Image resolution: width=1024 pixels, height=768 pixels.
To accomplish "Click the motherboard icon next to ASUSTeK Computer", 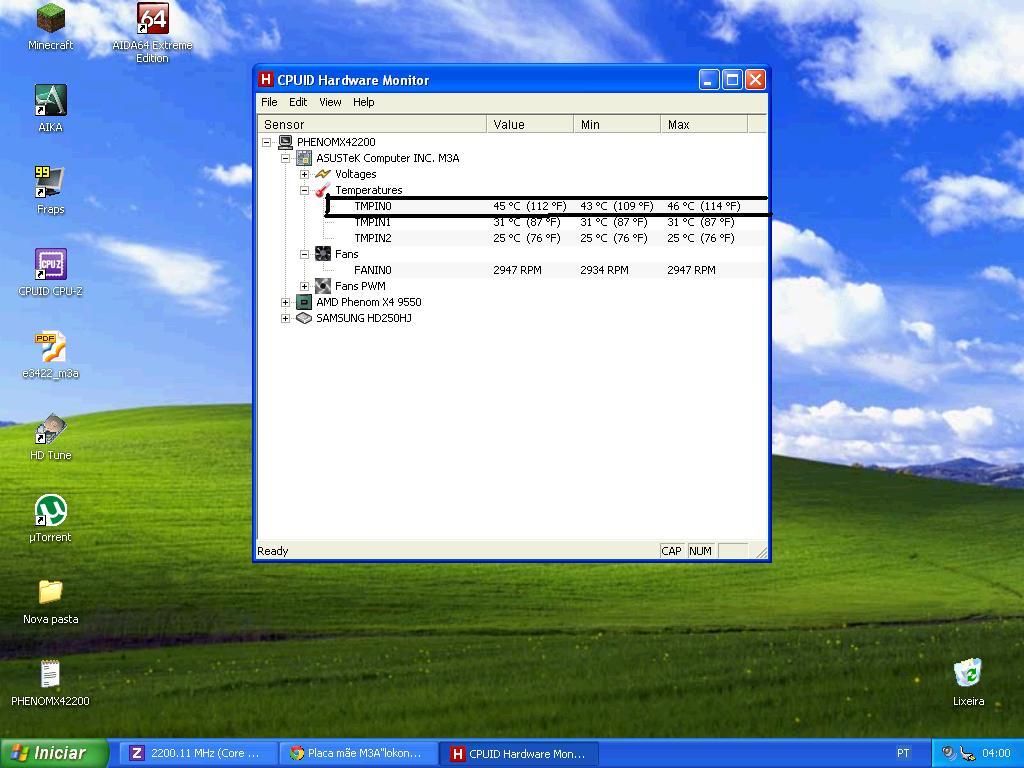I will [x=304, y=158].
